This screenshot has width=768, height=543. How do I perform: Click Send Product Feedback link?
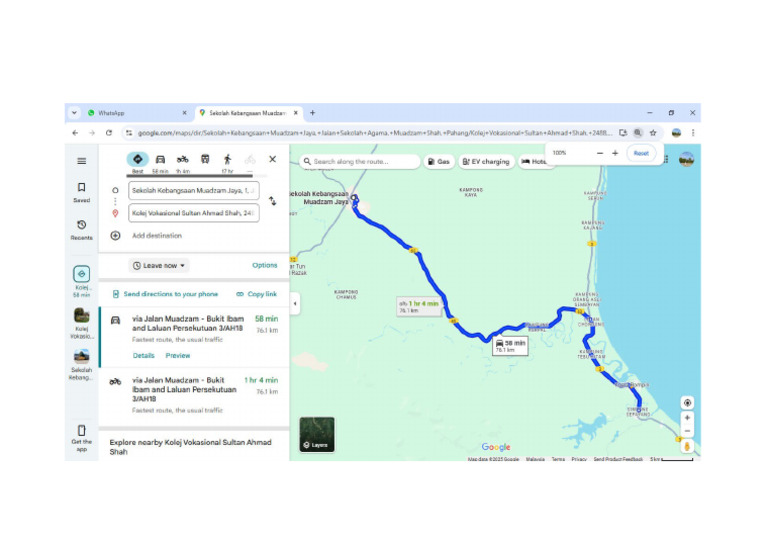618,459
